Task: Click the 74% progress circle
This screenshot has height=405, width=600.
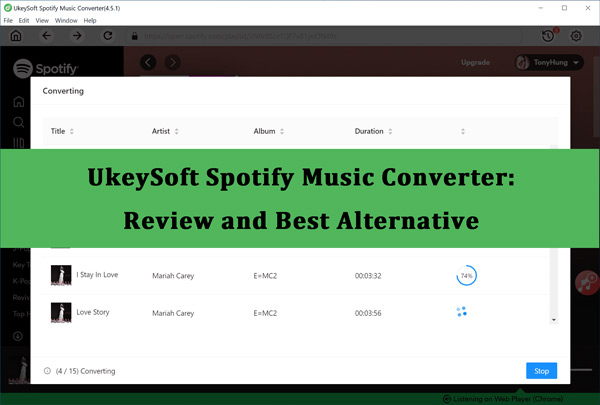Action: coord(466,276)
